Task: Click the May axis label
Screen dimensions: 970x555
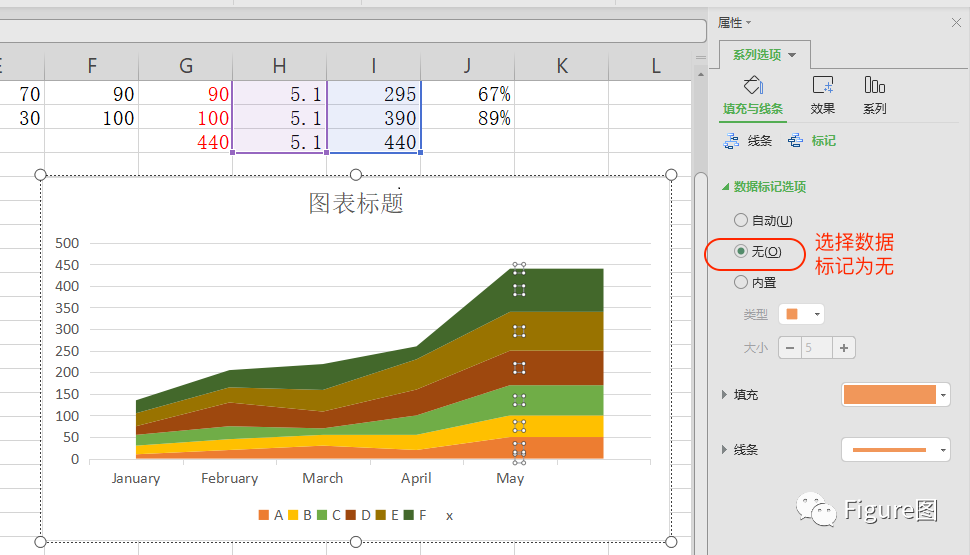Action: tap(510, 478)
